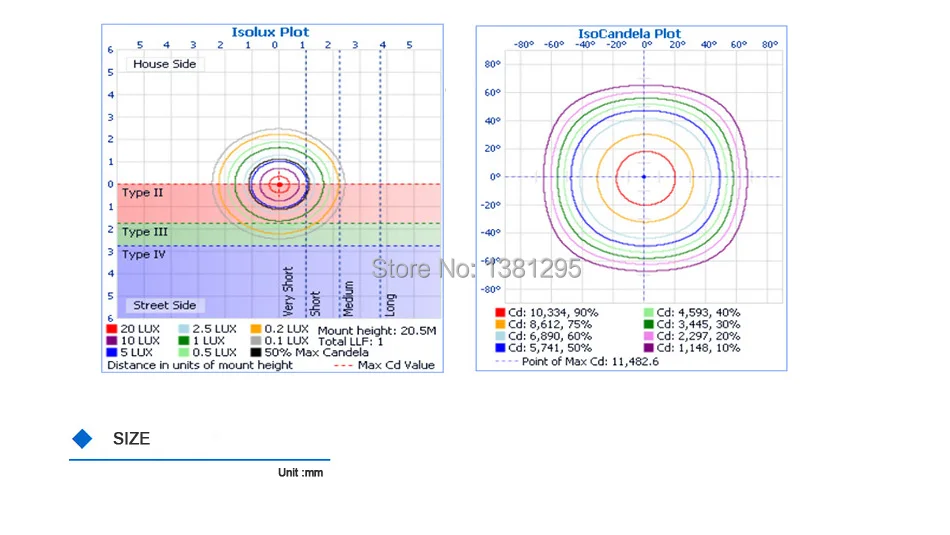Click the vertical 'Very Short' label
950x535 pixels.
(288, 291)
